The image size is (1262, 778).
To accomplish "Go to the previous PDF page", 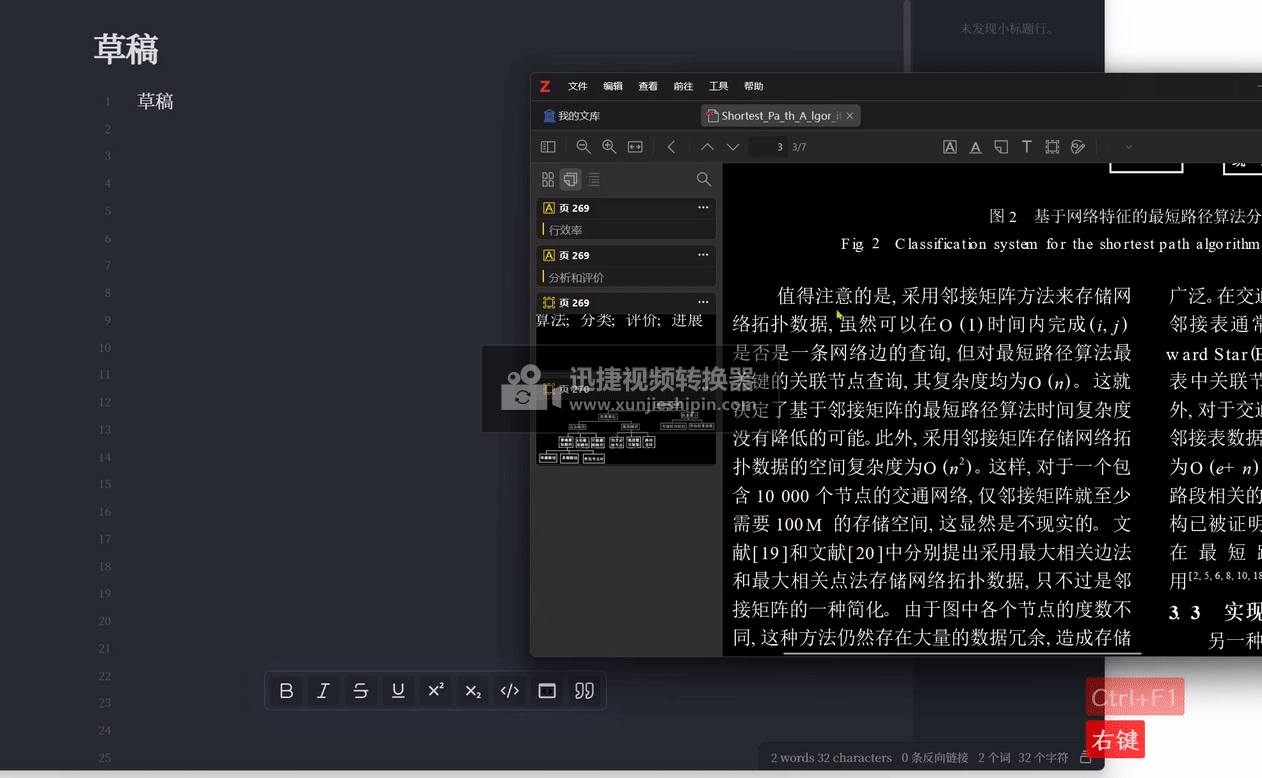I will 707,147.
